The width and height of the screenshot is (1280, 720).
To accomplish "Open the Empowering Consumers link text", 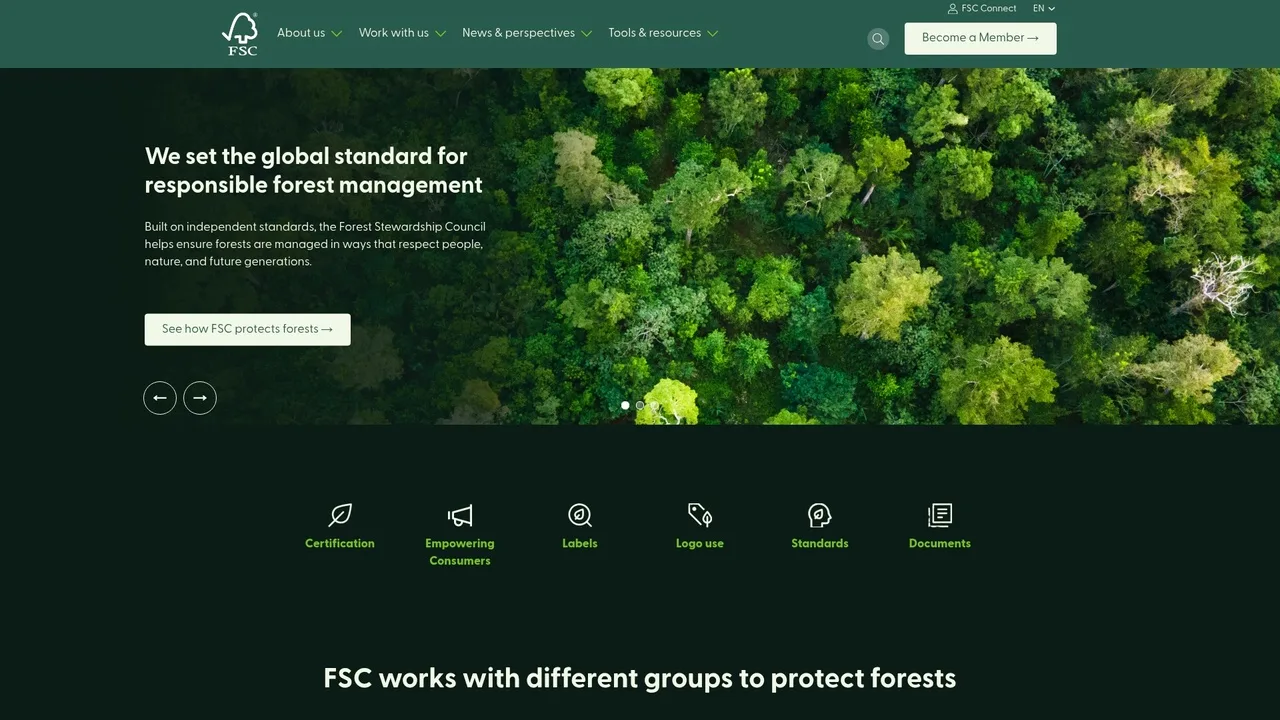I will coord(460,552).
